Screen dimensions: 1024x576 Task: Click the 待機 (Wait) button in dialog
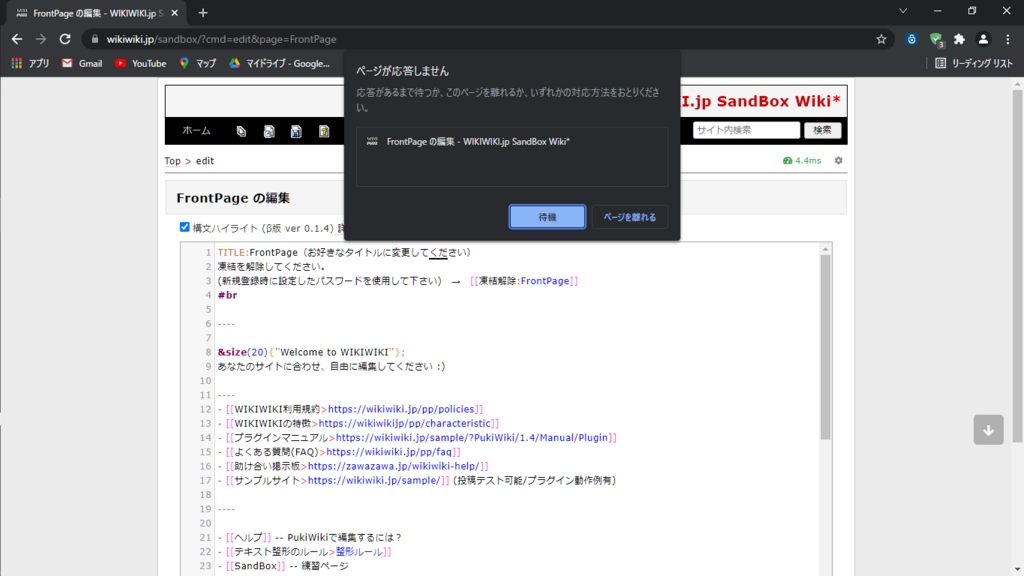(547, 217)
